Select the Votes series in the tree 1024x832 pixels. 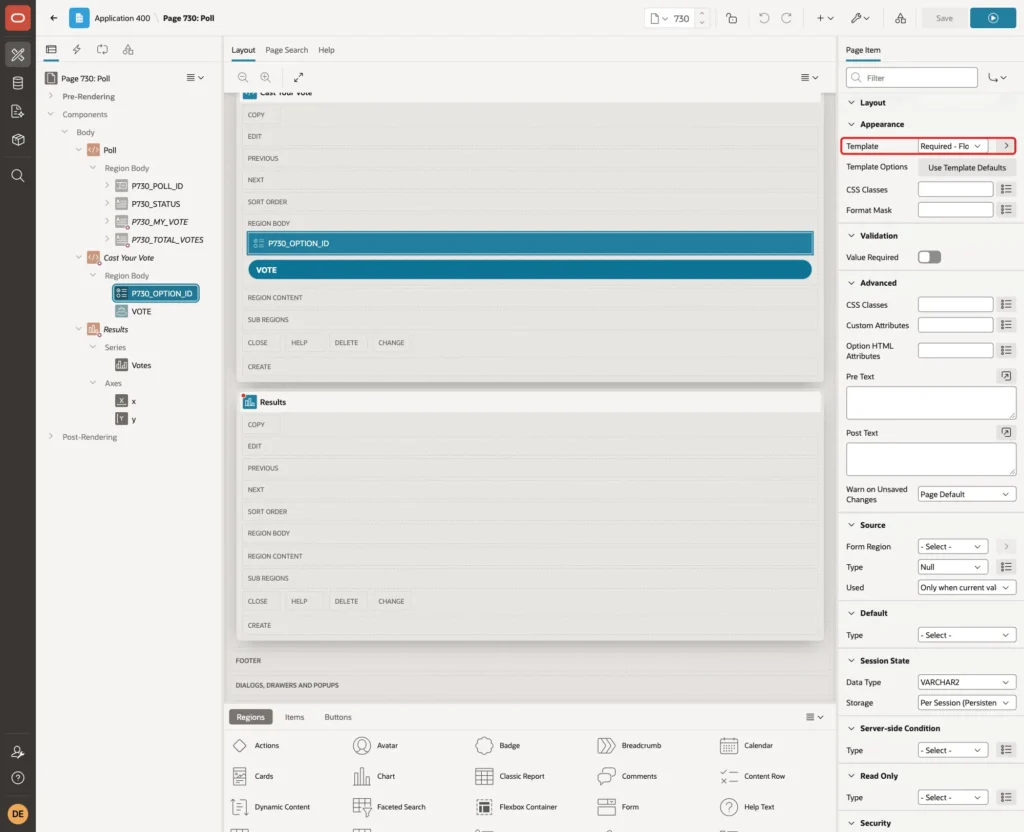tap(141, 365)
